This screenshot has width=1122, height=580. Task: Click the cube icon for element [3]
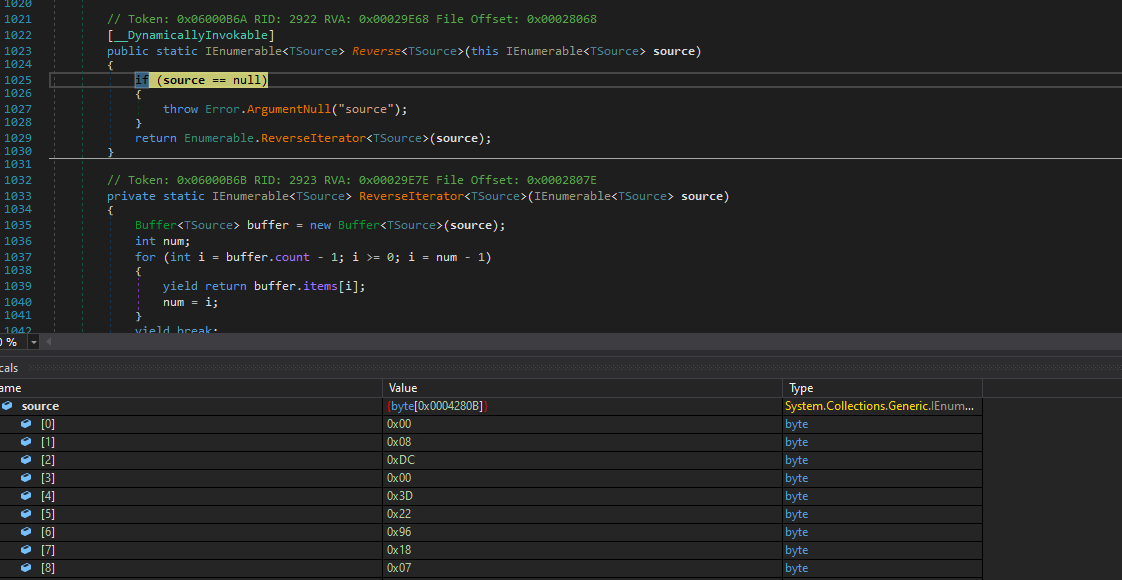[26, 478]
